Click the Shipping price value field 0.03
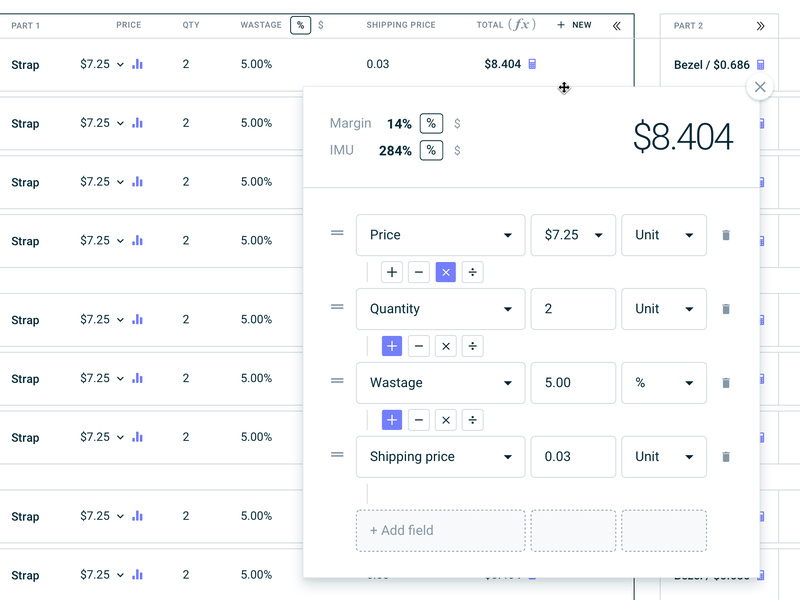 pyautogui.click(x=573, y=457)
